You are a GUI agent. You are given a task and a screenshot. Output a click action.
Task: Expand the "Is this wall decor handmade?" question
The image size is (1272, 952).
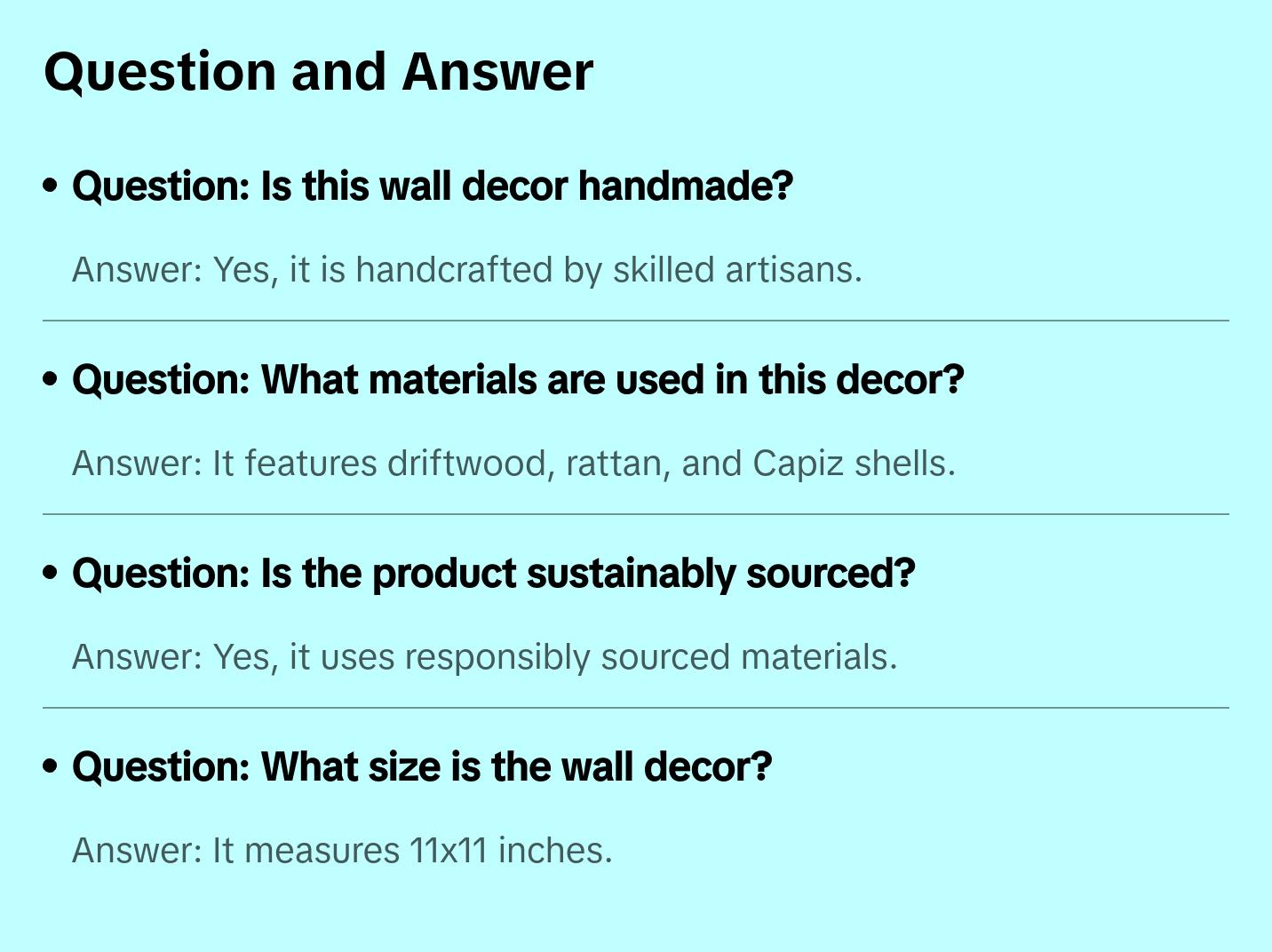(x=432, y=186)
